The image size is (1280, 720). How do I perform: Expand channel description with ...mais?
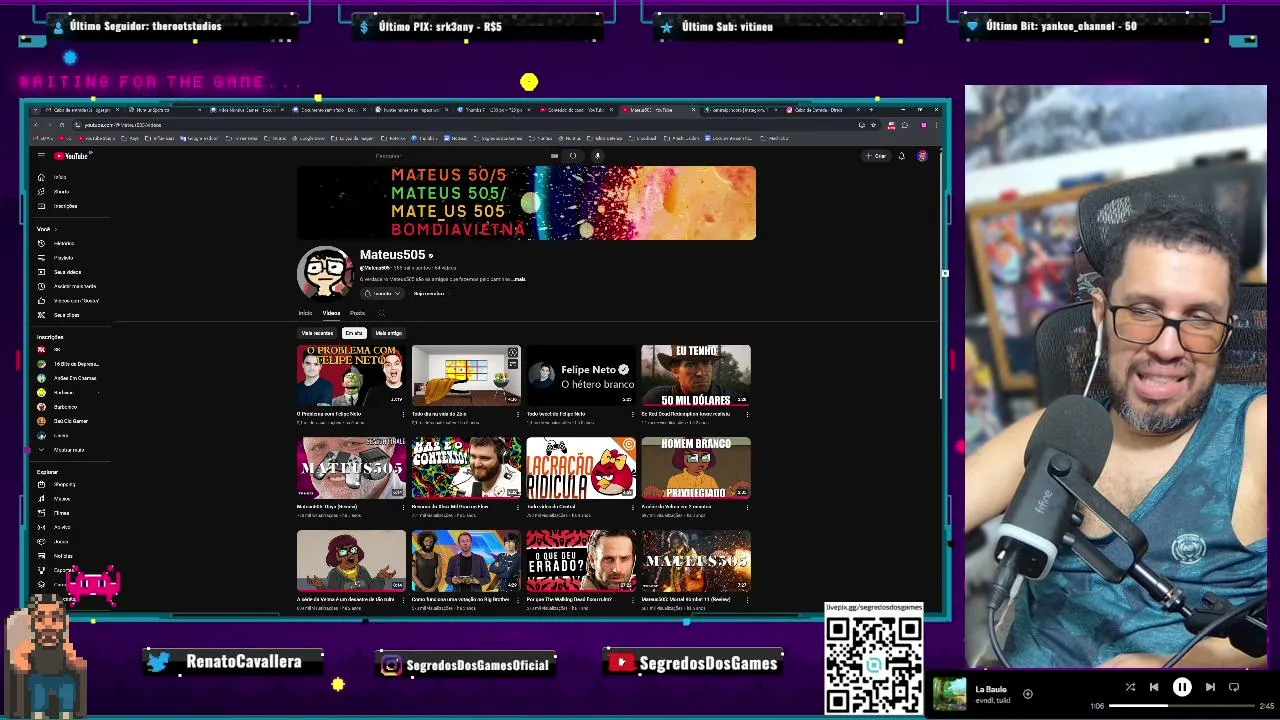click(518, 279)
